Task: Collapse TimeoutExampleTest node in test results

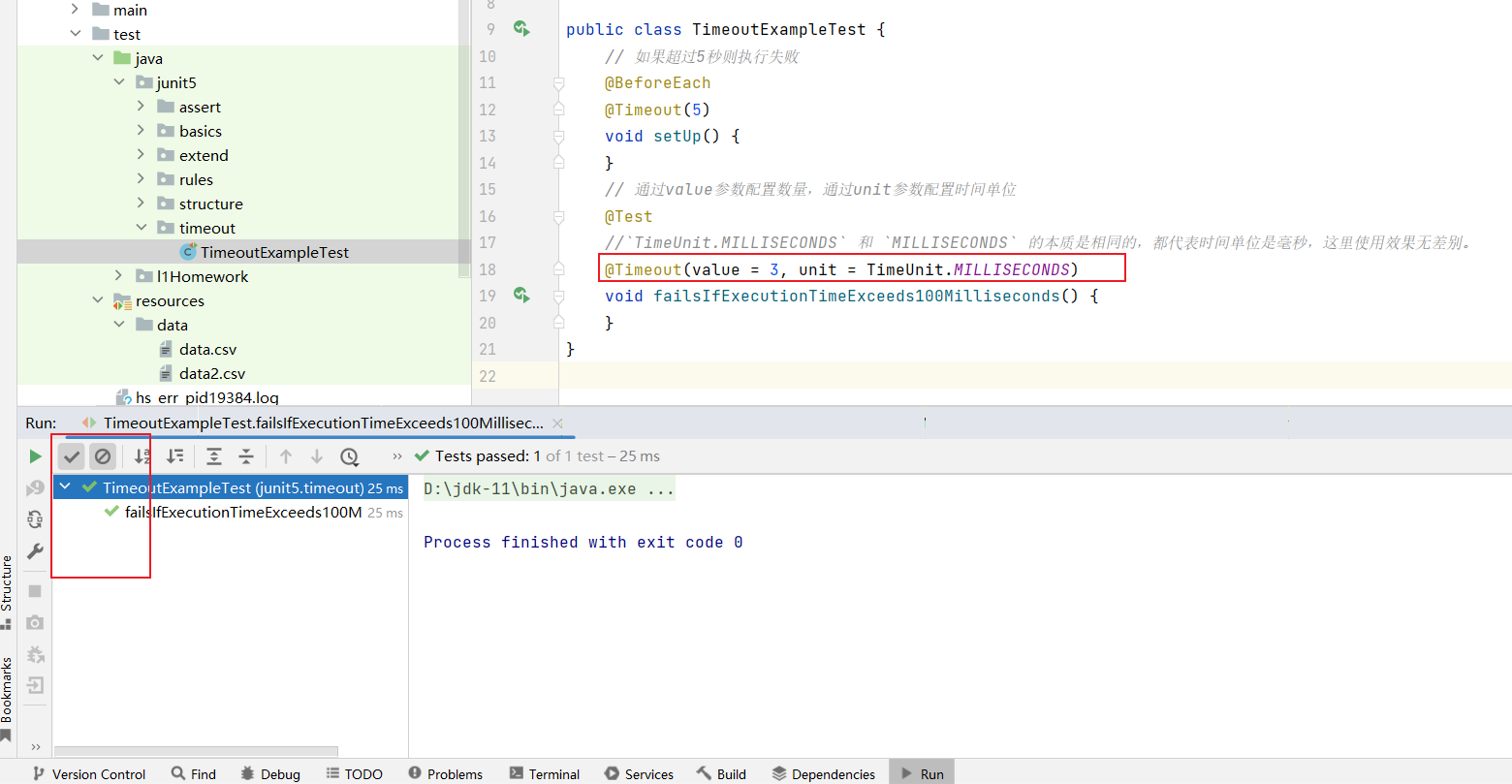Action: point(66,487)
